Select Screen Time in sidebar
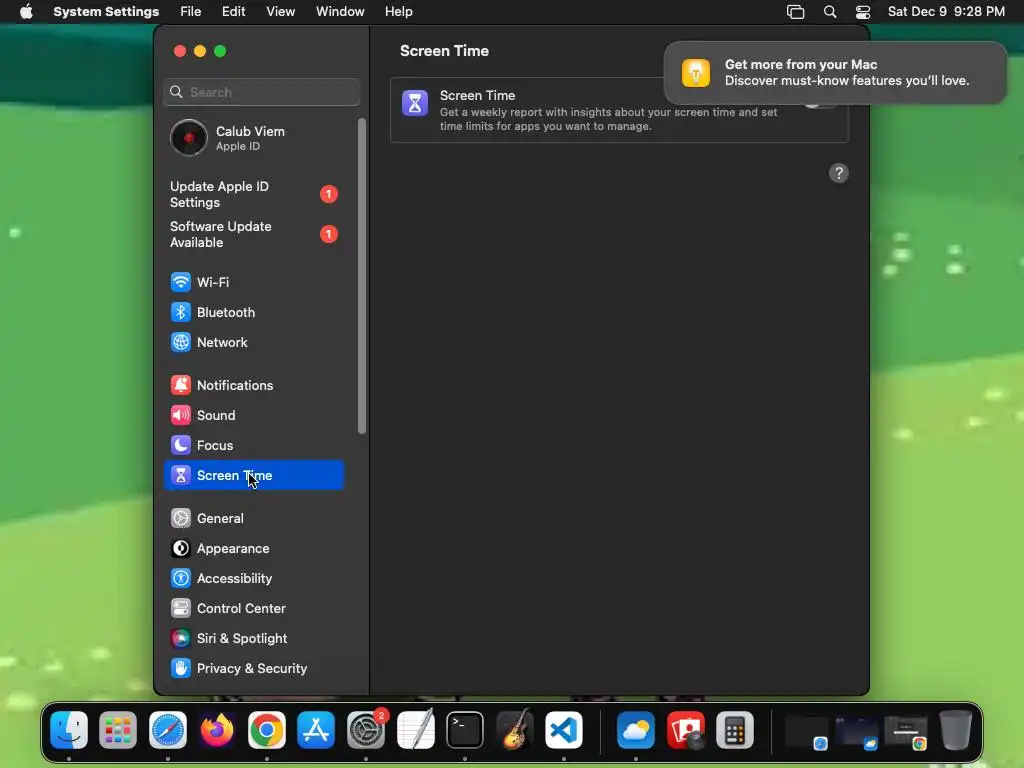 click(253, 475)
